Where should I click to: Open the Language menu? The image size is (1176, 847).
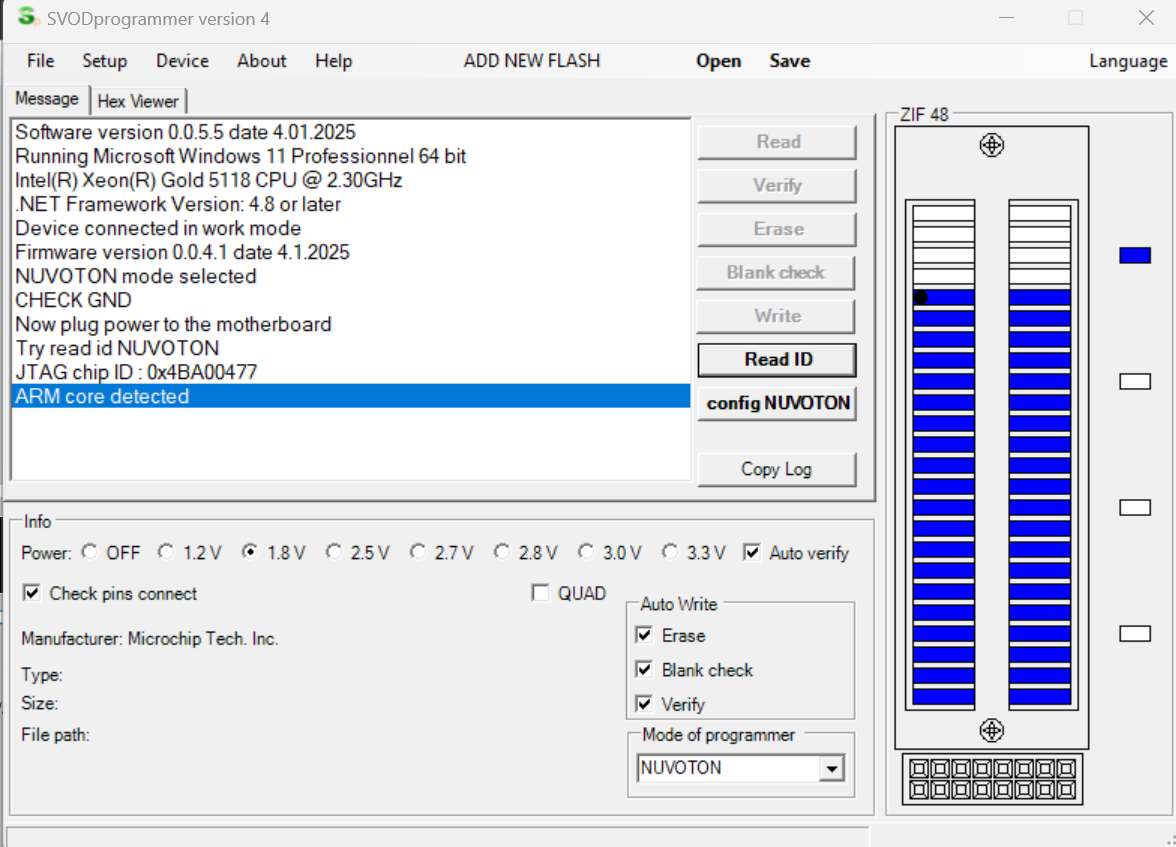[1127, 61]
